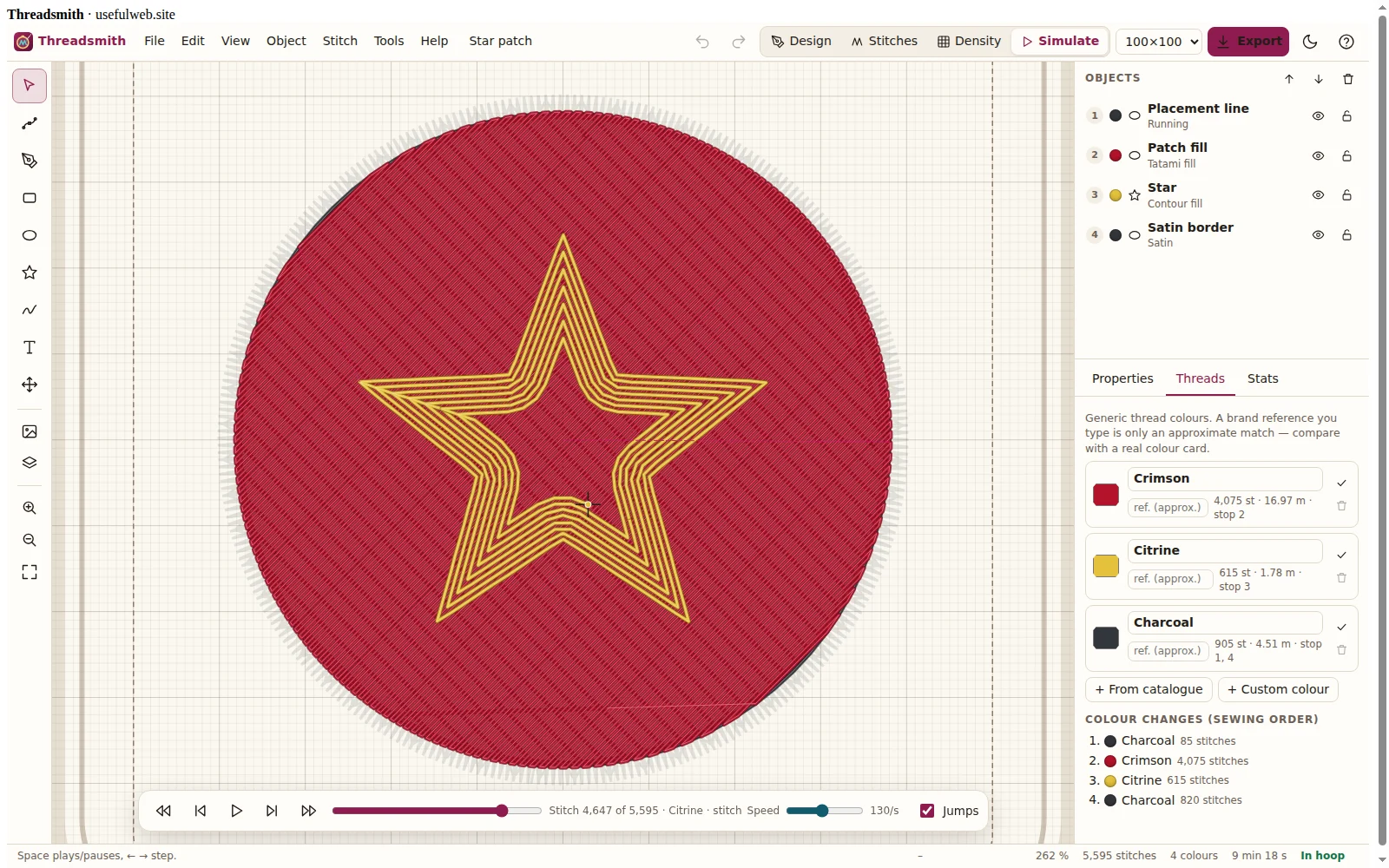Undo the last action
This screenshot has width=1389, height=868.
pyautogui.click(x=702, y=42)
